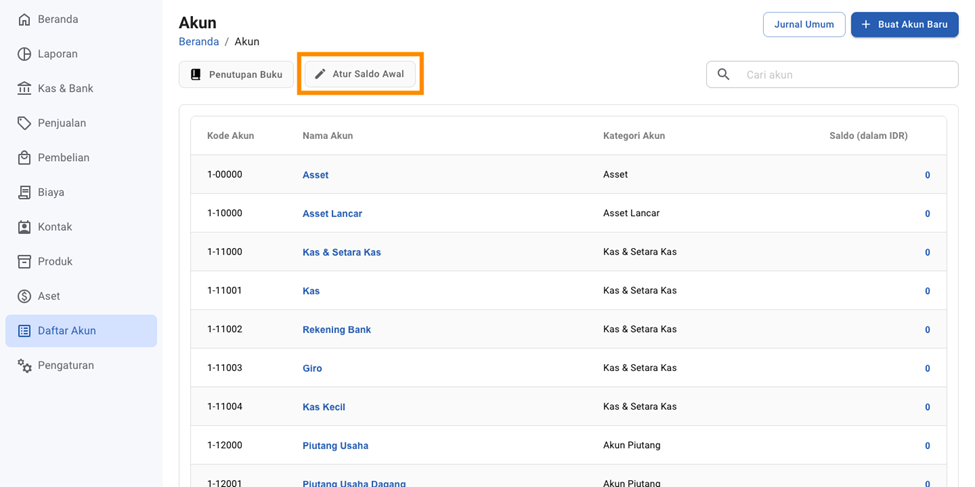The width and height of the screenshot is (975, 487).
Task: Click the Pembelian shopping bag icon
Action: 24,158
